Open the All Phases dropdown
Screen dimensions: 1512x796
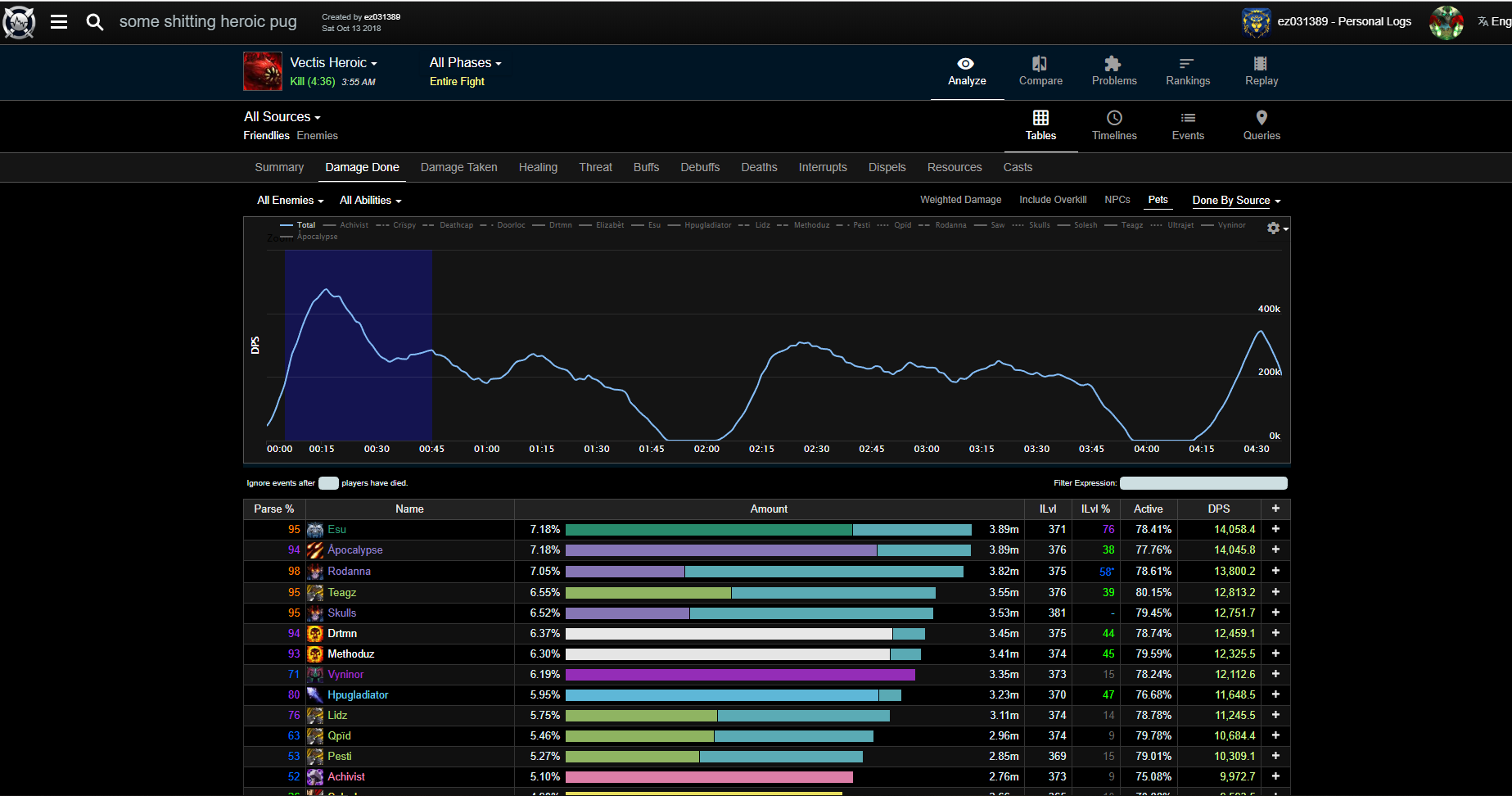click(x=465, y=63)
